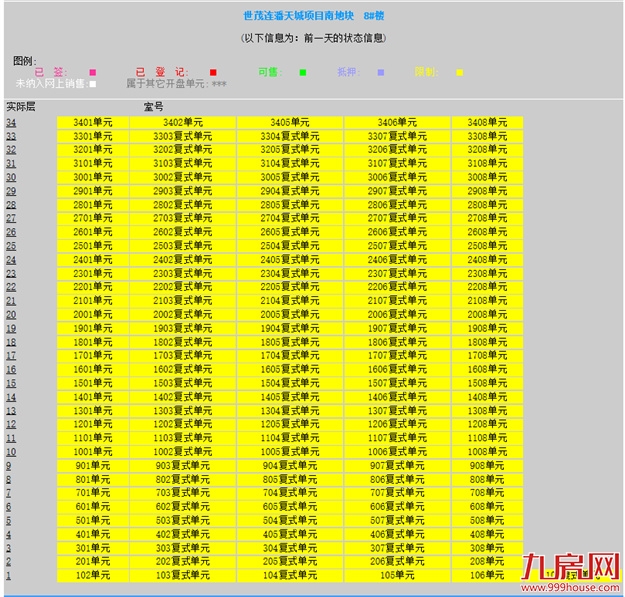The image size is (625, 597).
Task: Select 105单元 cell
Action: pyautogui.click(x=397, y=575)
